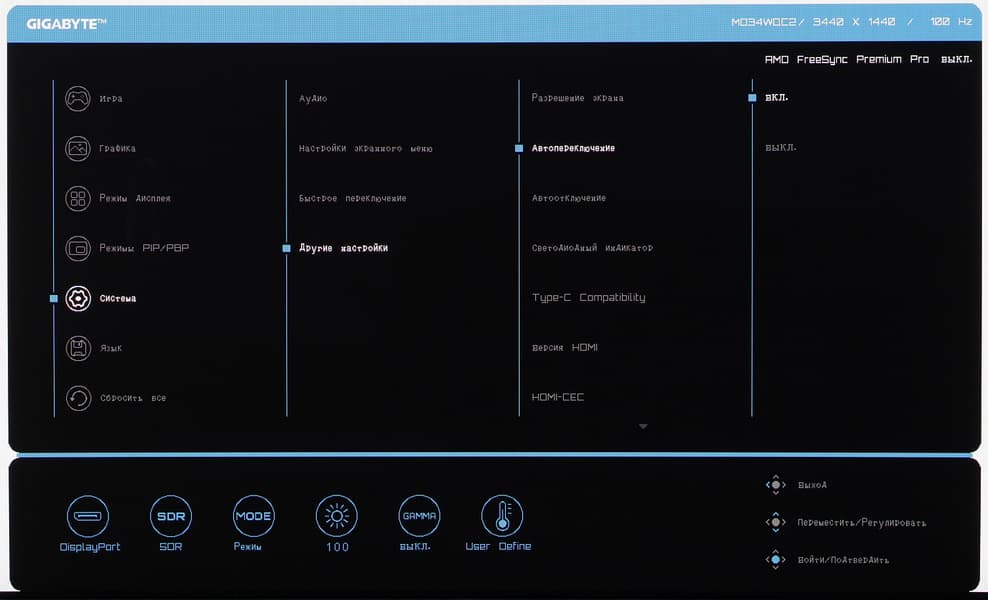Screen dimensions: 988x600
Task: Select the picture icon for Графика
Action: pos(78,149)
